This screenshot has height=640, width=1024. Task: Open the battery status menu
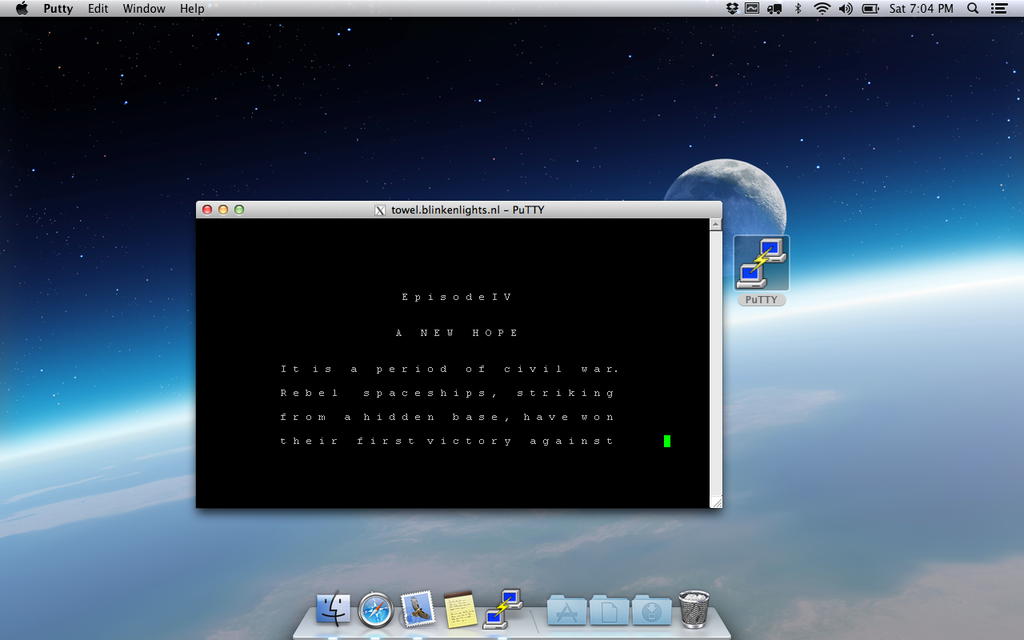(x=870, y=8)
